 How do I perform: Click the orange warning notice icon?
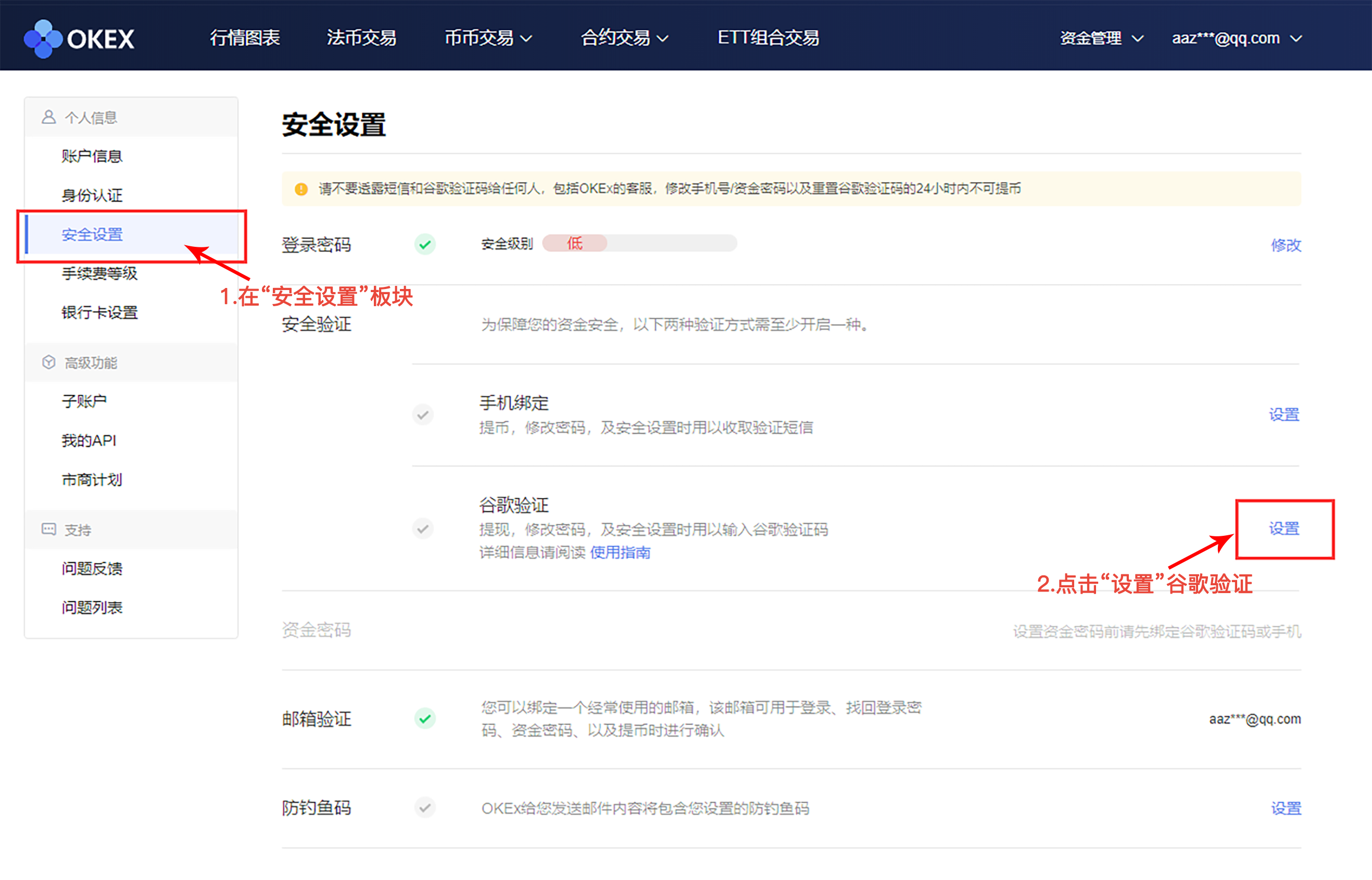301,189
